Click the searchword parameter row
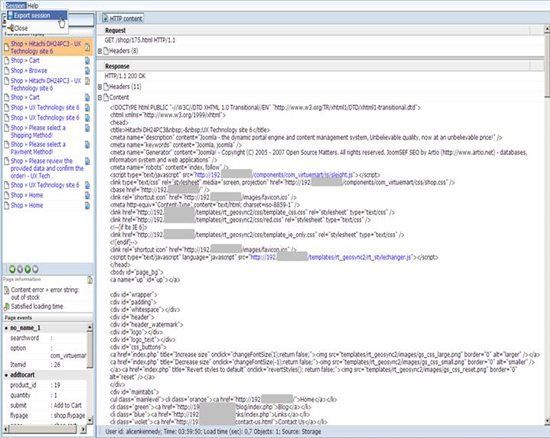Viewport: 550px width, 438px height. point(45,338)
